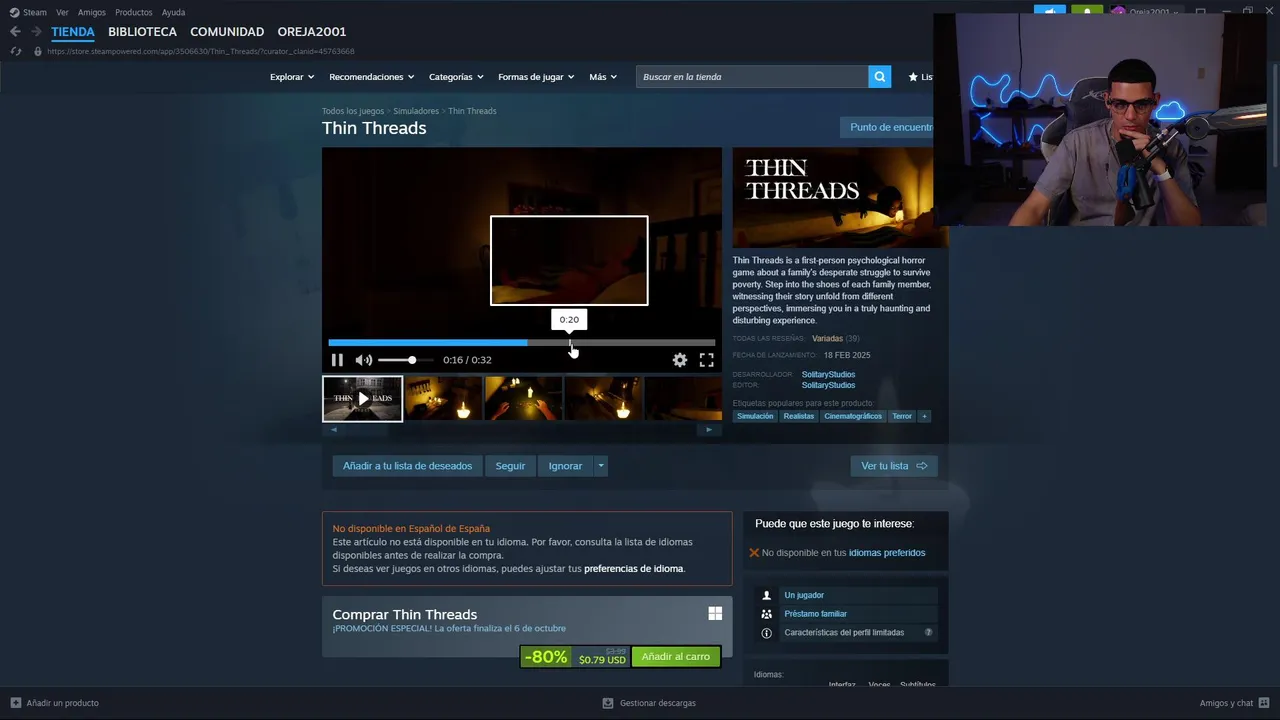This screenshot has height=720, width=1280.
Task: Open the Ver menu
Action: click(62, 12)
